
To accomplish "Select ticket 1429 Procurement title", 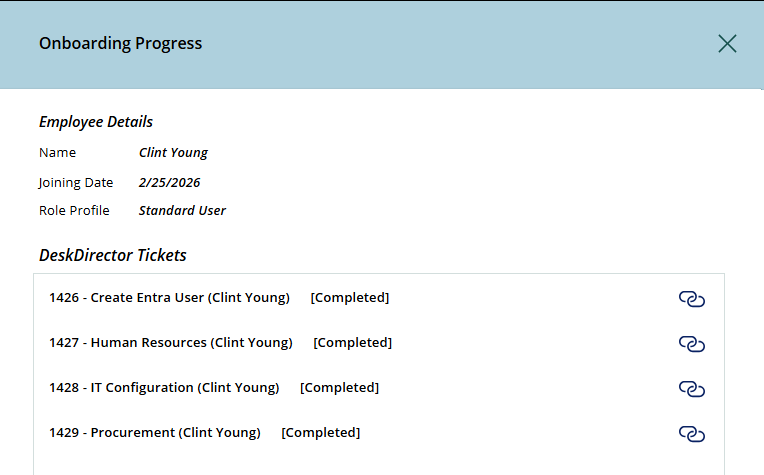I will pos(155,432).
